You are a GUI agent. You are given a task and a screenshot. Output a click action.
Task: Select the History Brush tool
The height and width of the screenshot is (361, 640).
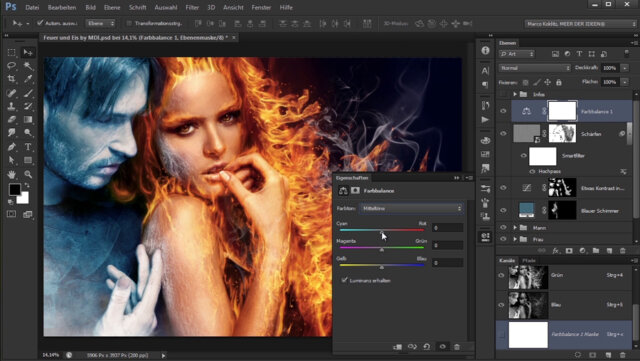pyautogui.click(x=28, y=106)
